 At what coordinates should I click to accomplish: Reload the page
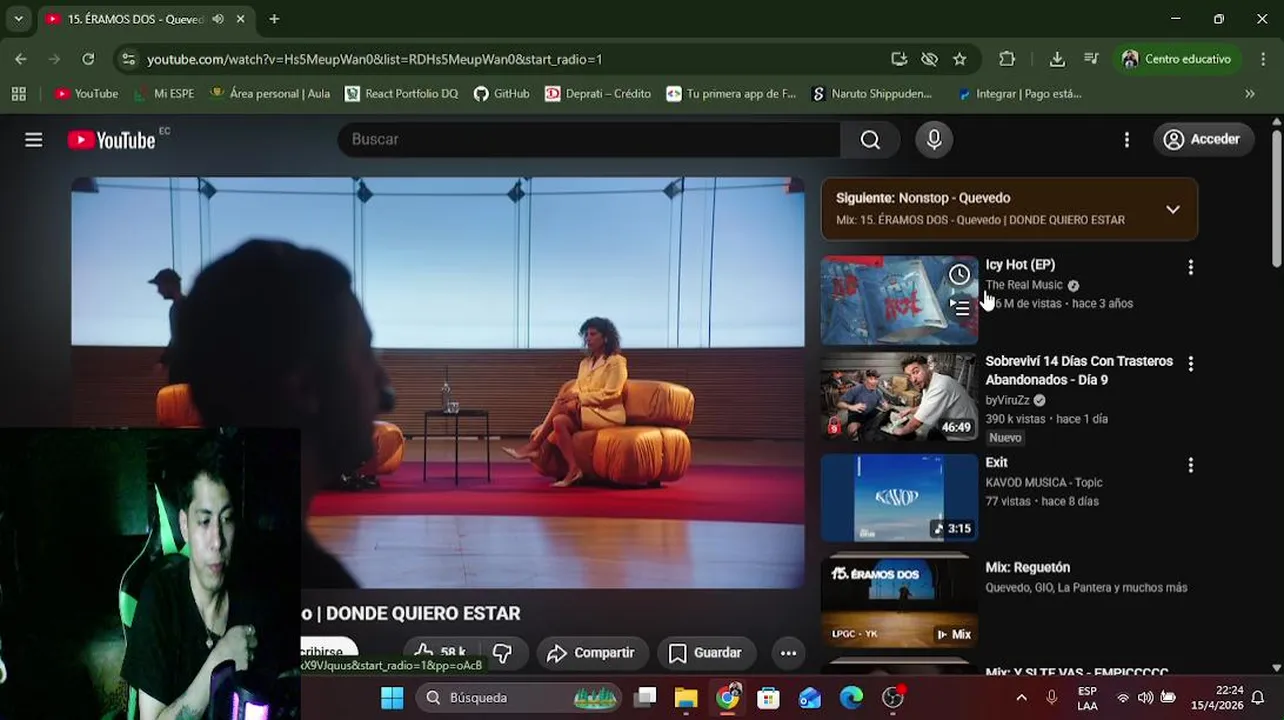pos(88,59)
